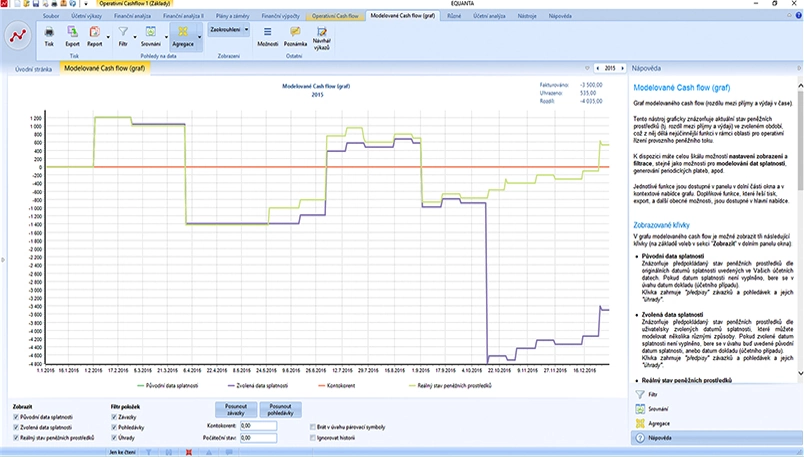This screenshot has height=457, width=804.
Task: Toggle the Agregace icon in ribbon
Action: [183, 32]
